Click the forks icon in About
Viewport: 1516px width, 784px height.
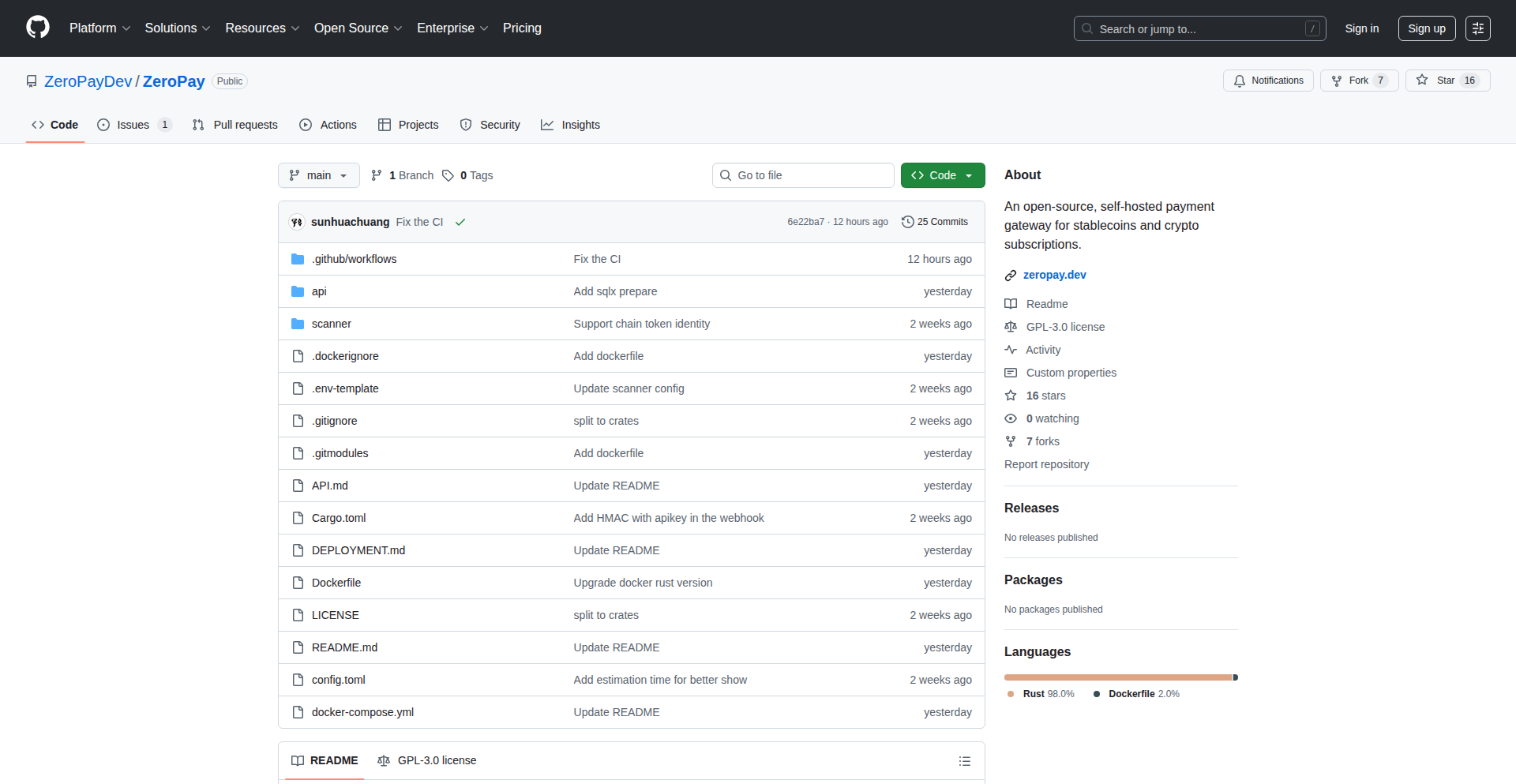(1011, 441)
